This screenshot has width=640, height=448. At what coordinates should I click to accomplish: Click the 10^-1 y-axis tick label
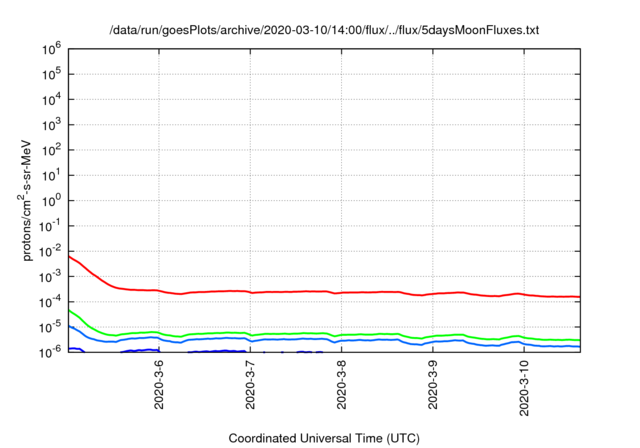click(50, 226)
